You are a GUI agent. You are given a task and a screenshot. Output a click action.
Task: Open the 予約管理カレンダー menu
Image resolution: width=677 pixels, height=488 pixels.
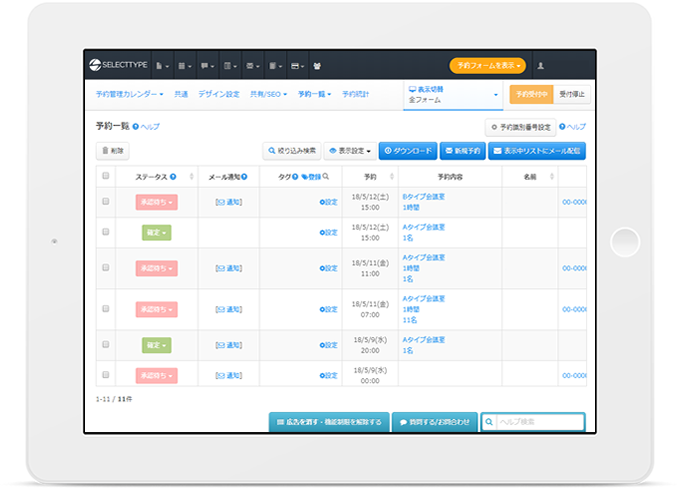point(130,94)
